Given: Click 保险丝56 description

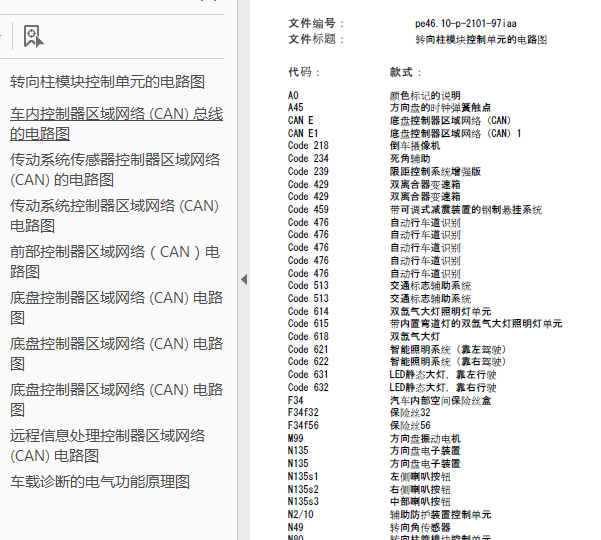Looking at the screenshot, I should pos(410,425).
